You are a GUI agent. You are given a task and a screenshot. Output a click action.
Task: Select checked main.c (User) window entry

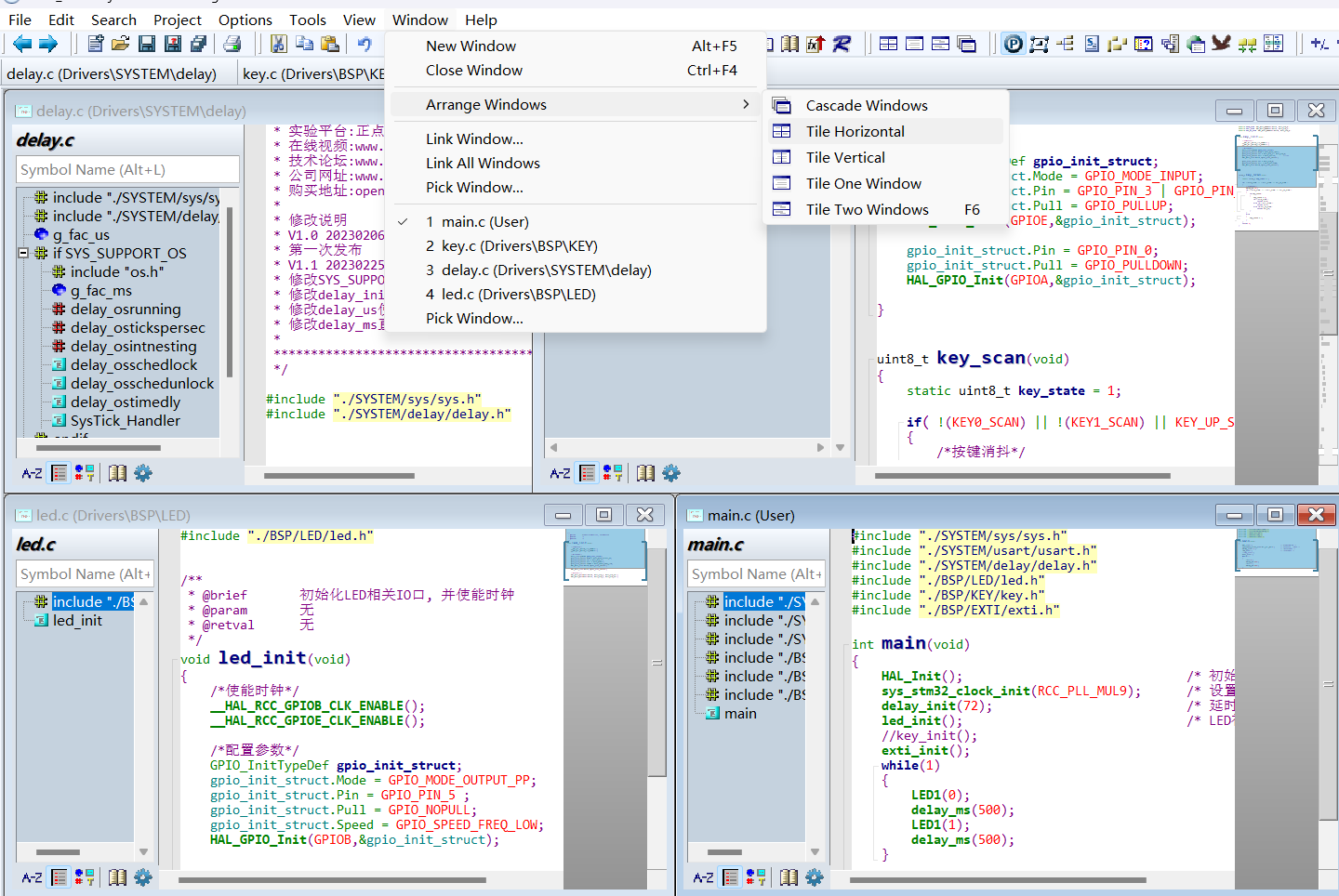[477, 221]
